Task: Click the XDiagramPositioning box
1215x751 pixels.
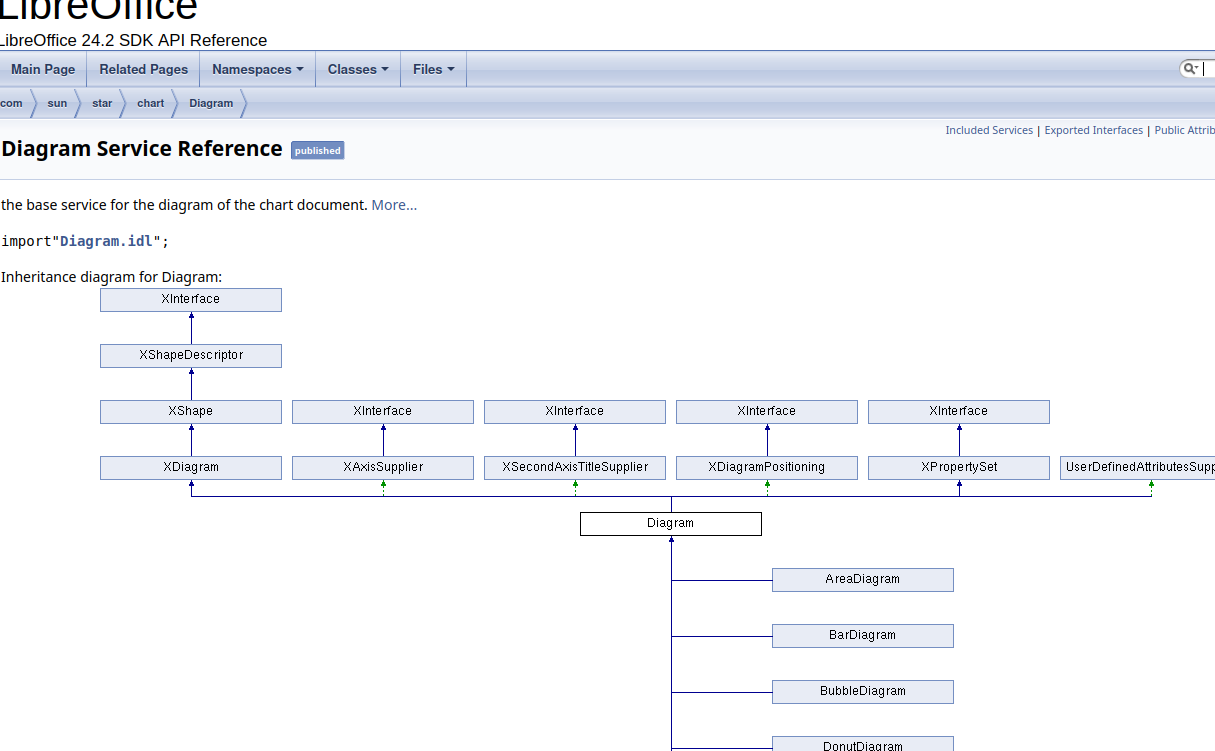Action: (767, 467)
